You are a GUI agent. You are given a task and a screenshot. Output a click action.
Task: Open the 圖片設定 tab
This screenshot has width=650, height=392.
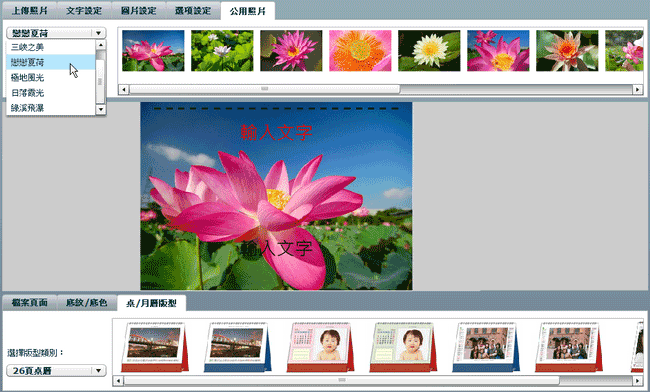pos(138,10)
